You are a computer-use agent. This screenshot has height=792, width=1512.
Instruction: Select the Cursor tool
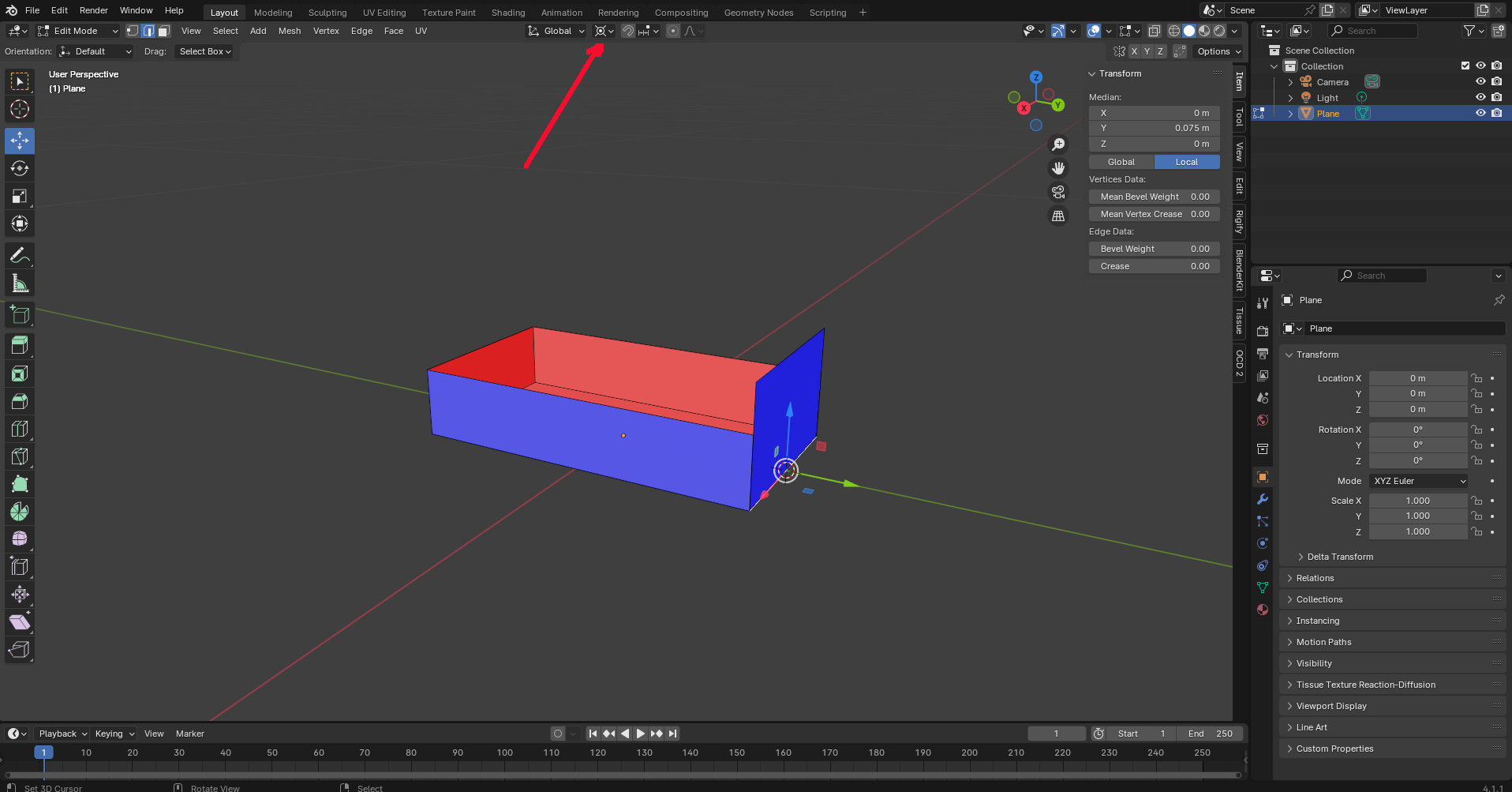20,110
